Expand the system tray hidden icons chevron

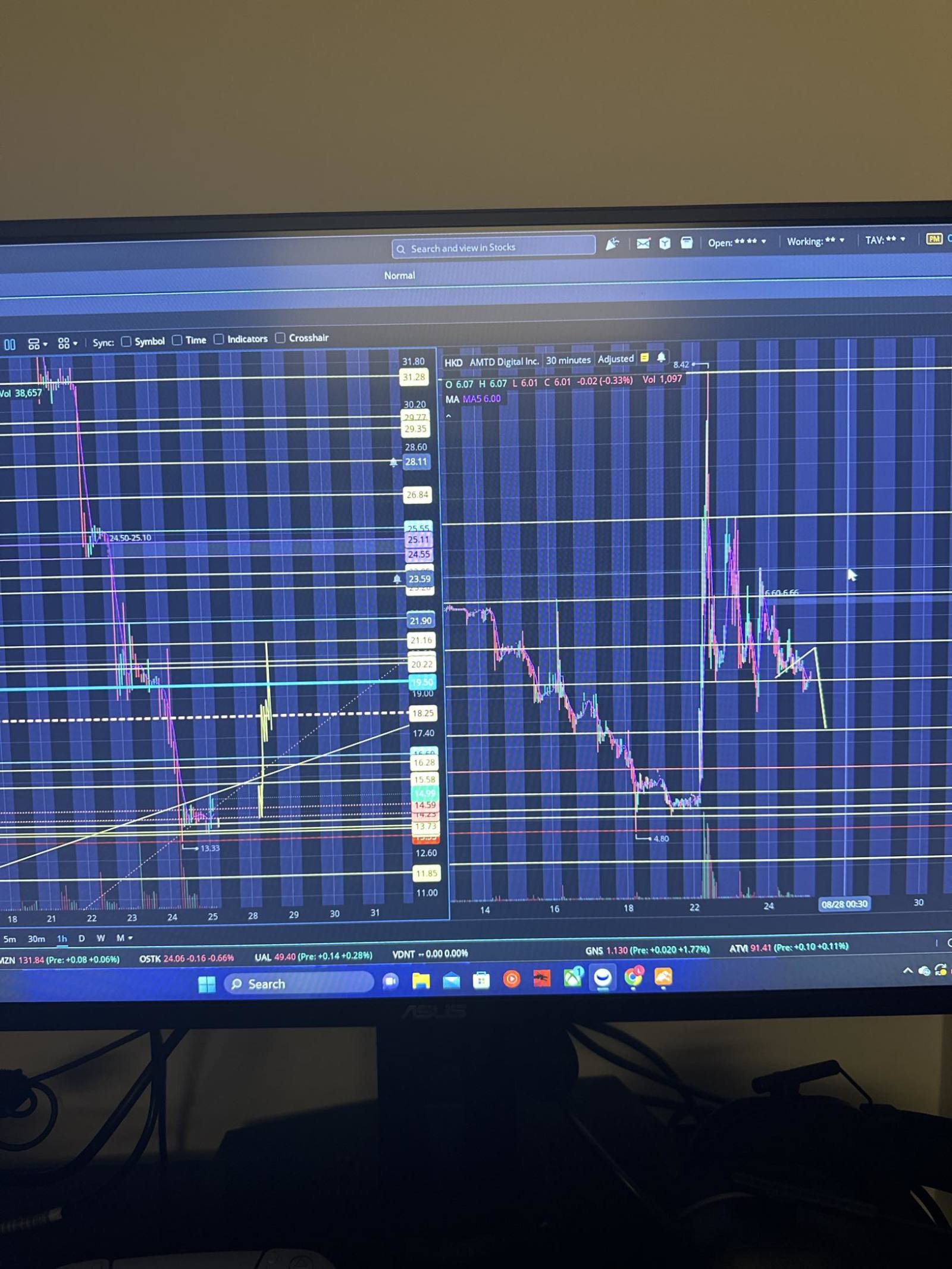pos(907,970)
